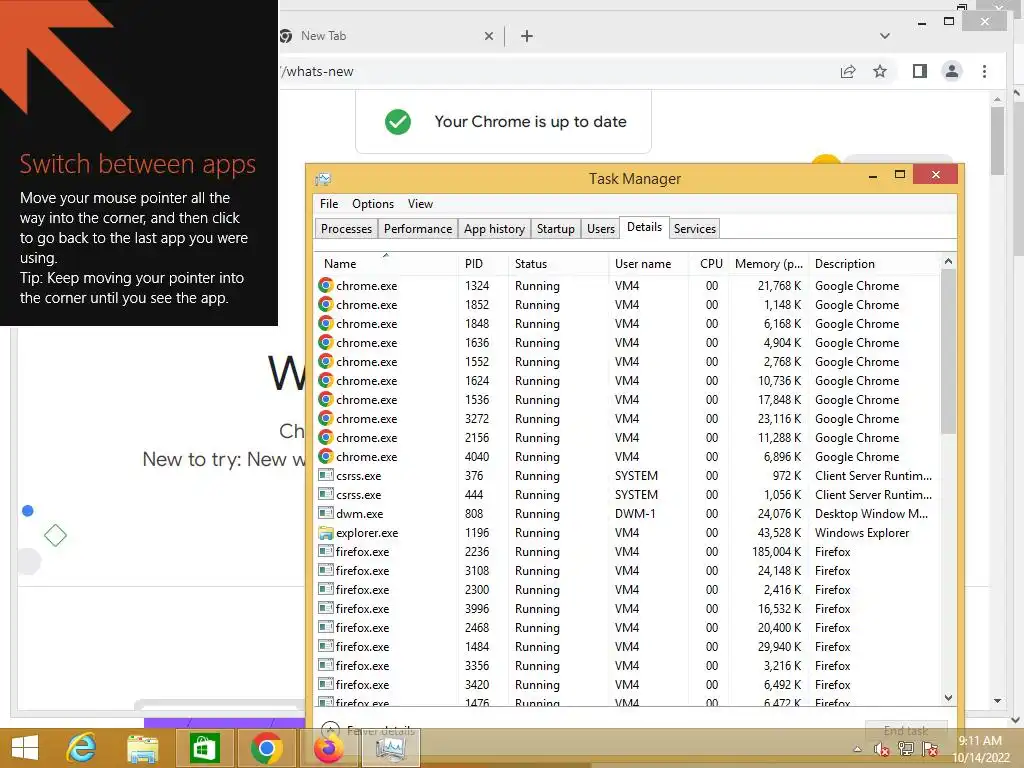Sort by the Description column header
The image size is (1024, 768).
tap(875, 264)
